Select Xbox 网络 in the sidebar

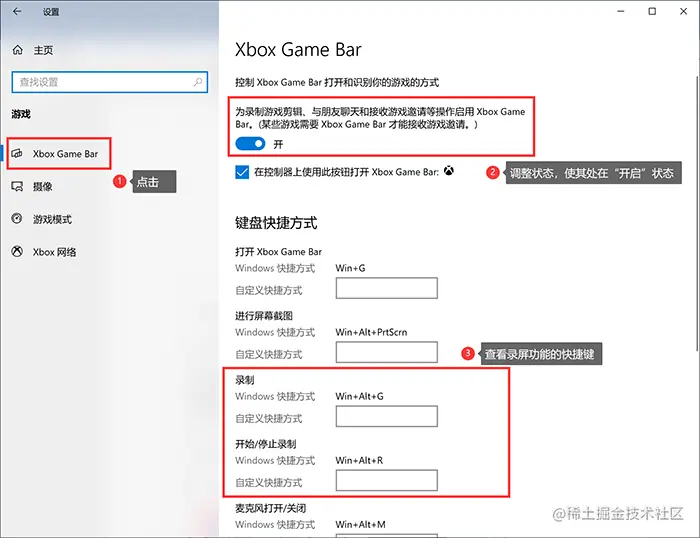(54, 252)
